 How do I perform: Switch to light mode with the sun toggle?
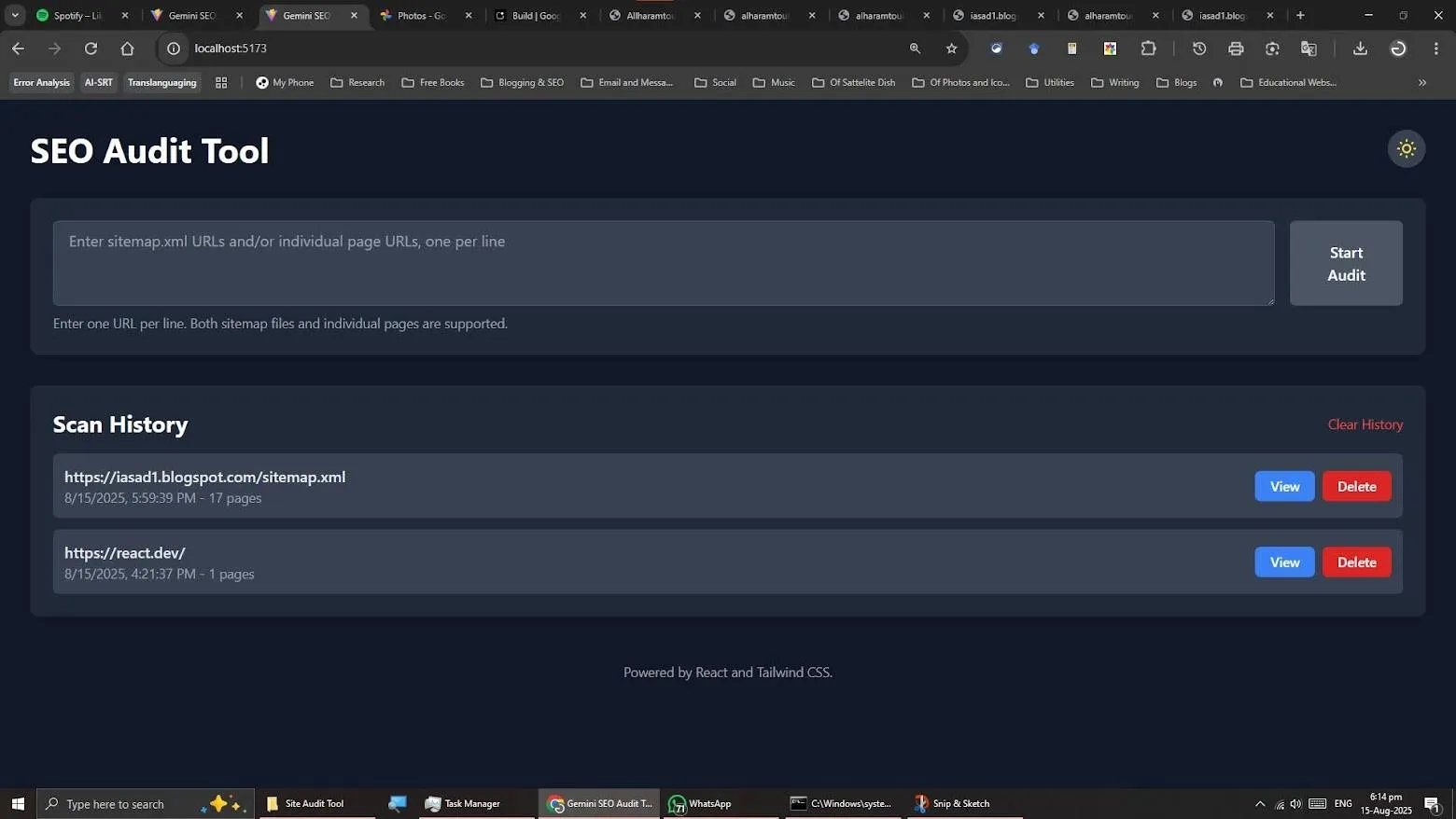click(x=1407, y=148)
